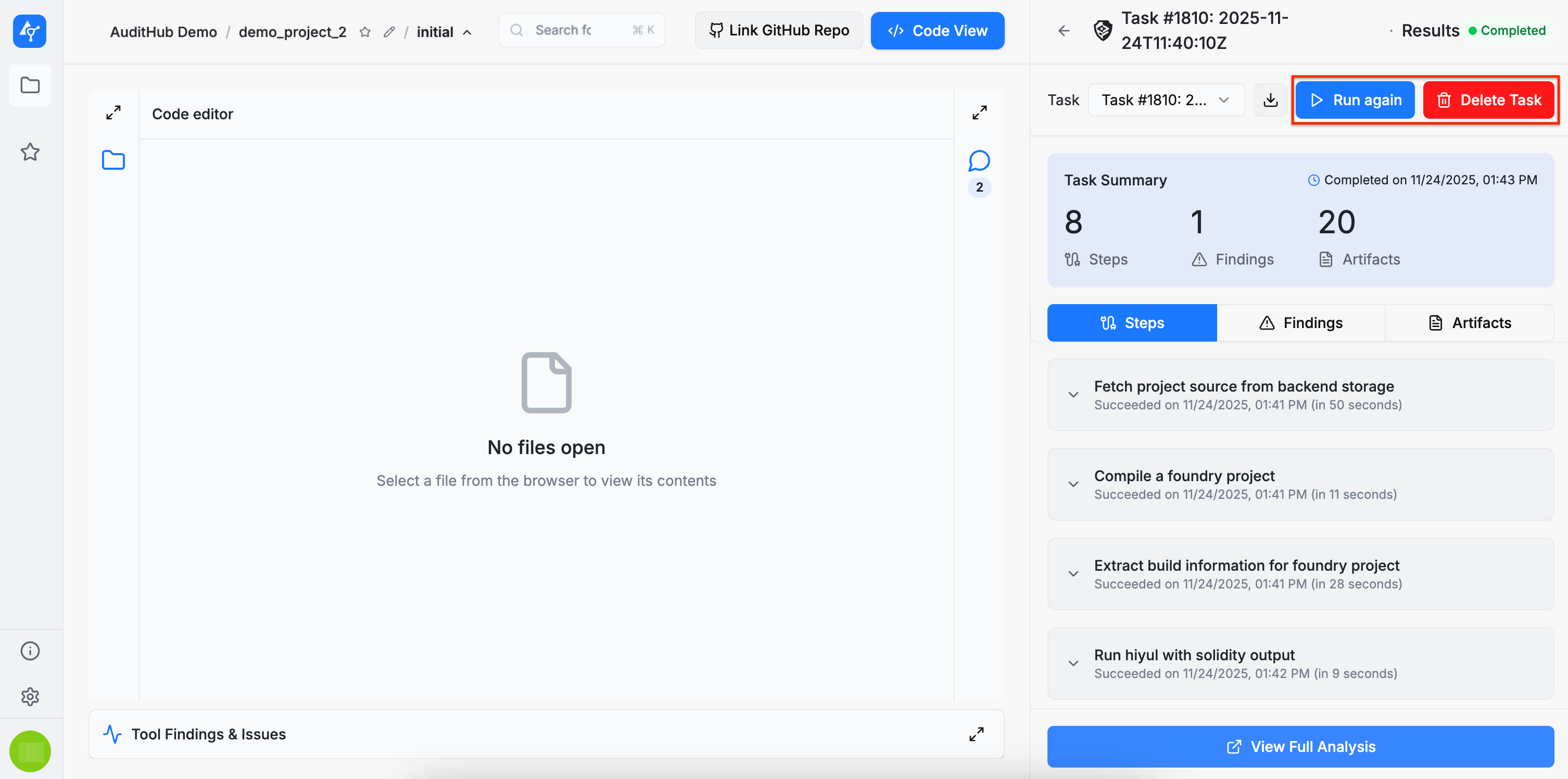
Task: Click the back arrow beside task title
Action: [1064, 31]
